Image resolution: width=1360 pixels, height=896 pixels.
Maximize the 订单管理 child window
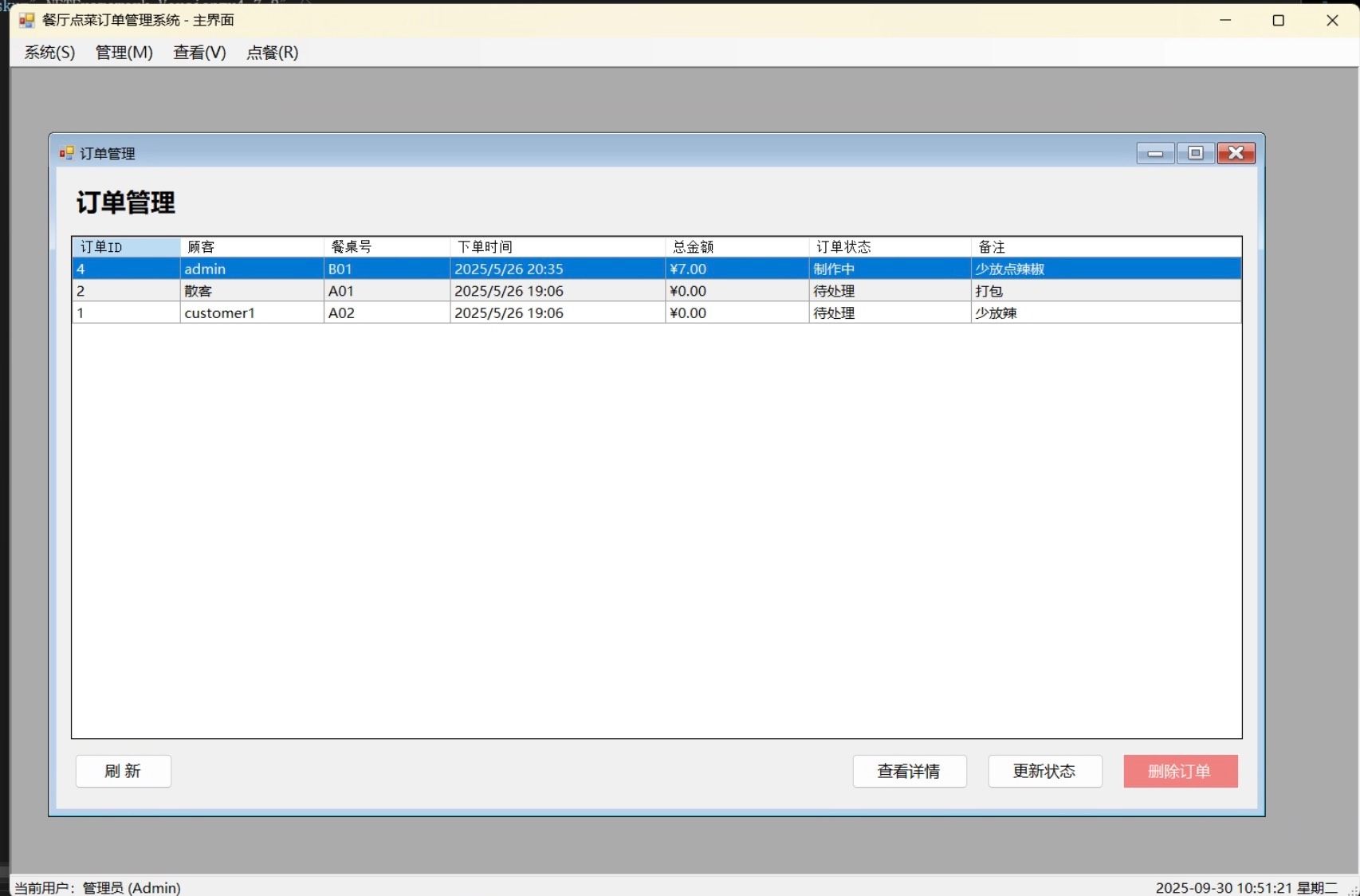(x=1195, y=153)
